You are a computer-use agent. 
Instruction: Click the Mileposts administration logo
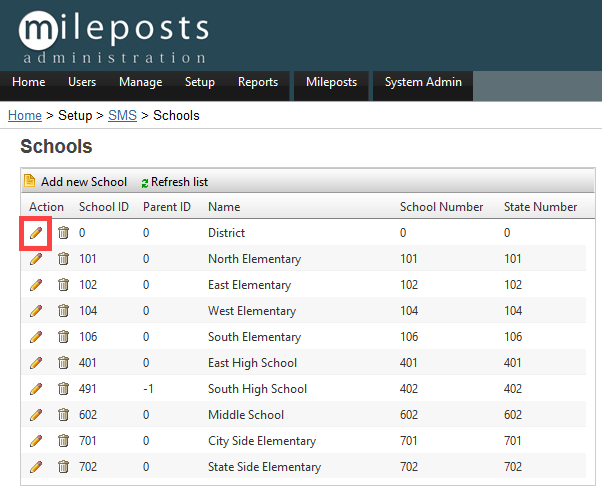coord(114,37)
